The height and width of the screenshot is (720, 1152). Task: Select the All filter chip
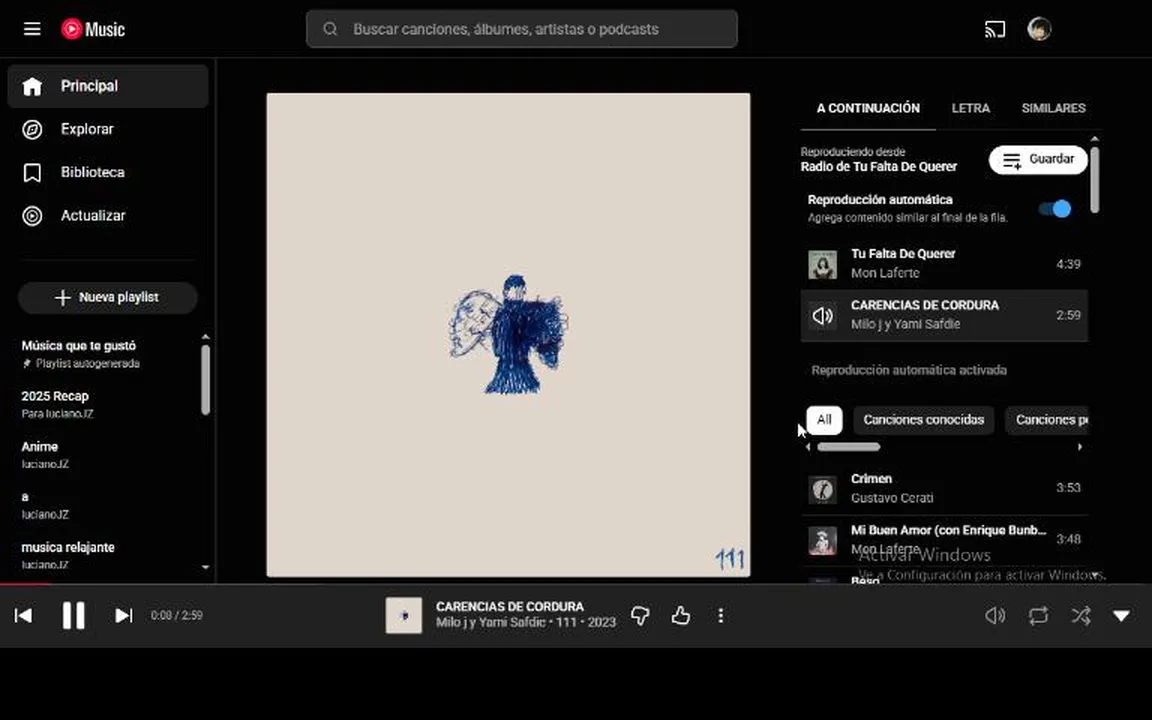(824, 420)
